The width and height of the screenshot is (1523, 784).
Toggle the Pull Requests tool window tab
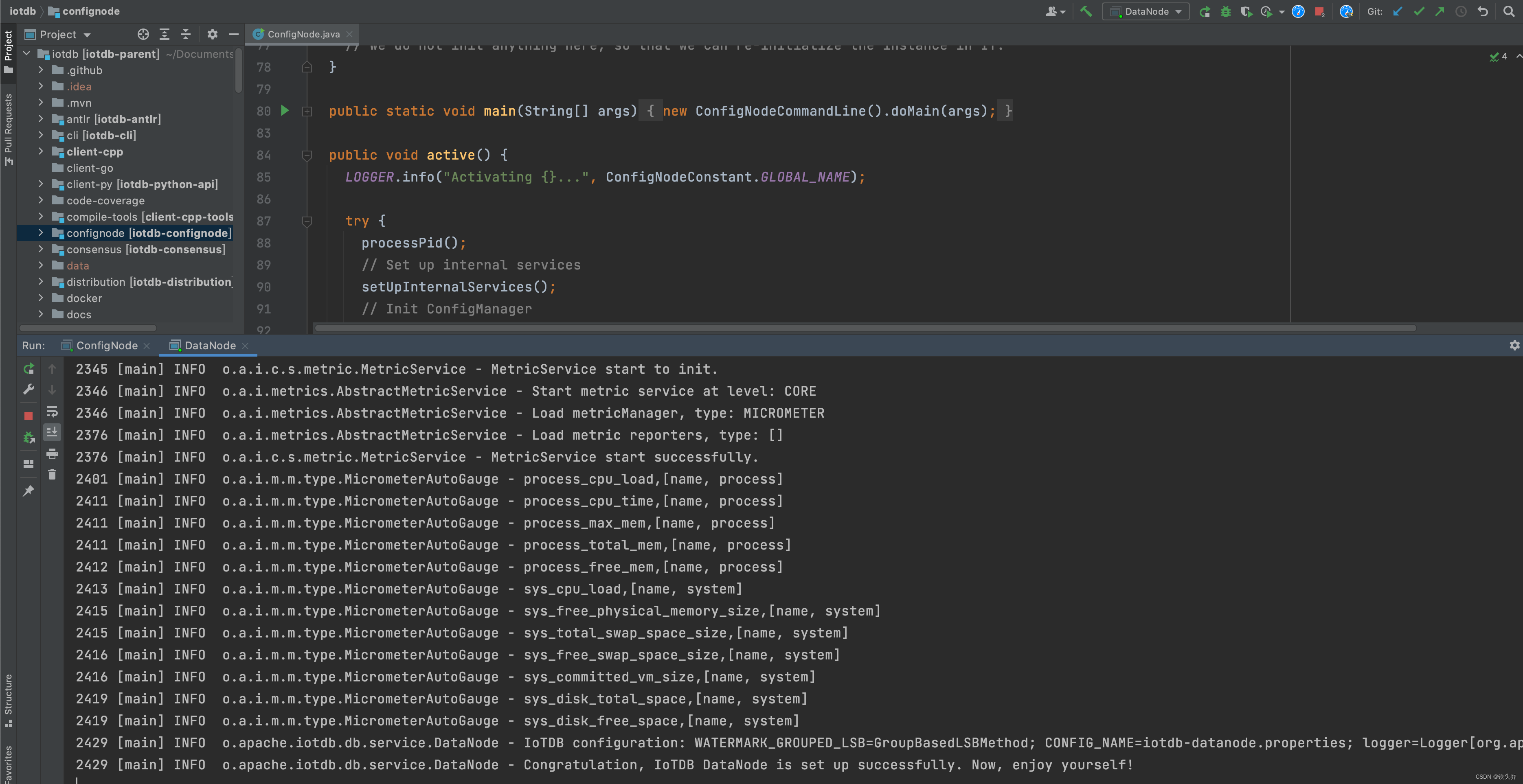coord(8,130)
